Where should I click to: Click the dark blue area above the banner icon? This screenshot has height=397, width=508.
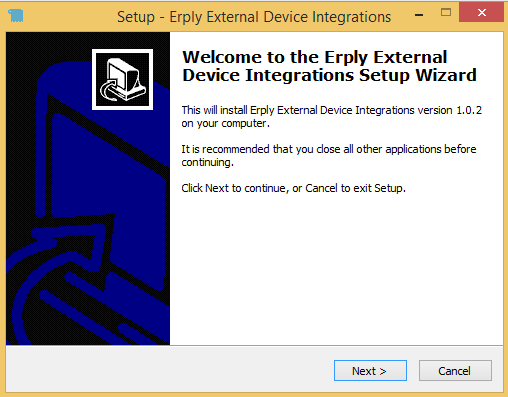pyautogui.click(x=122, y=40)
